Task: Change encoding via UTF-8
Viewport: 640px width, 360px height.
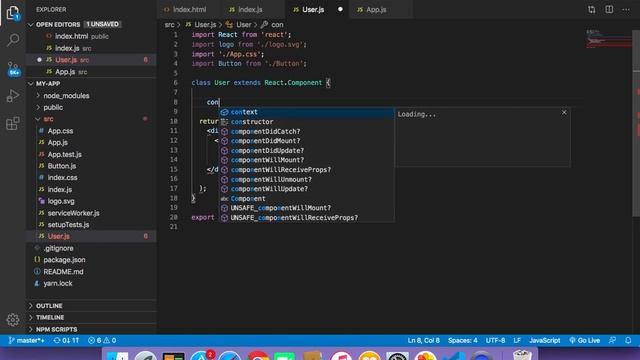Action: (x=495, y=340)
